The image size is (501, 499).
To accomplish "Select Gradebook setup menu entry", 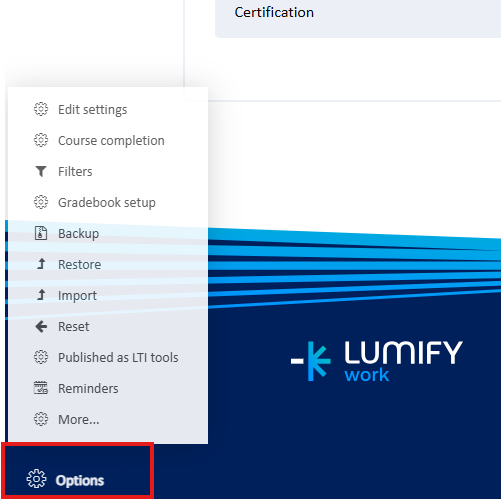I will point(107,203).
